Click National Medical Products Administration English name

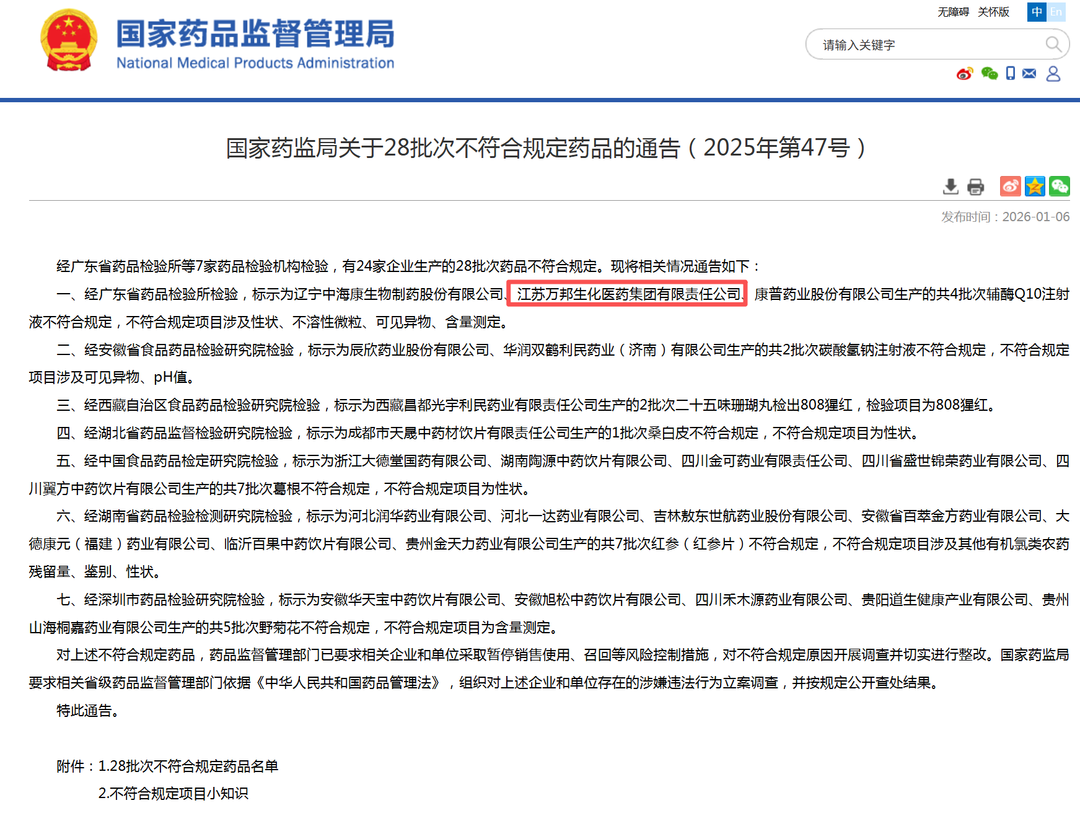pyautogui.click(x=256, y=63)
